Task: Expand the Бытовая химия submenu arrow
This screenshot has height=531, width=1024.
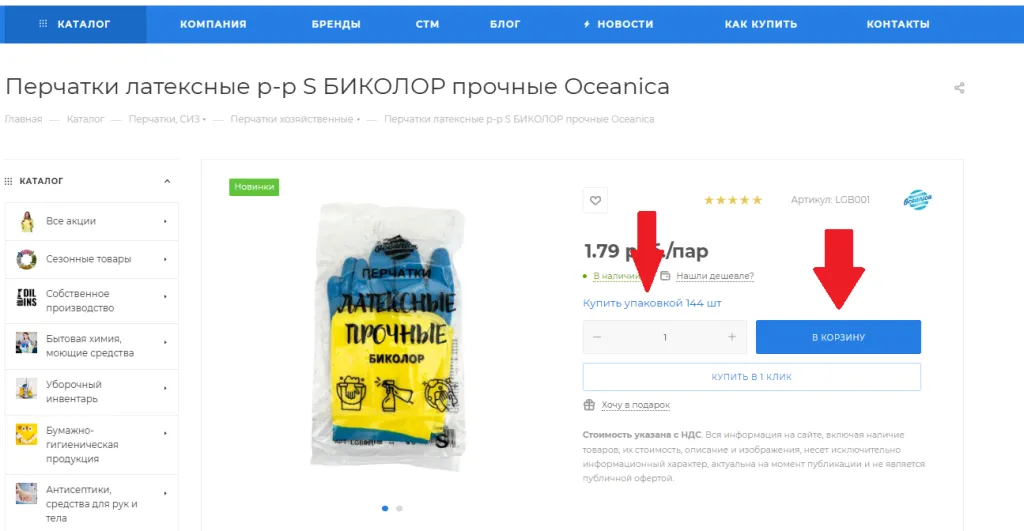Action: [165, 342]
